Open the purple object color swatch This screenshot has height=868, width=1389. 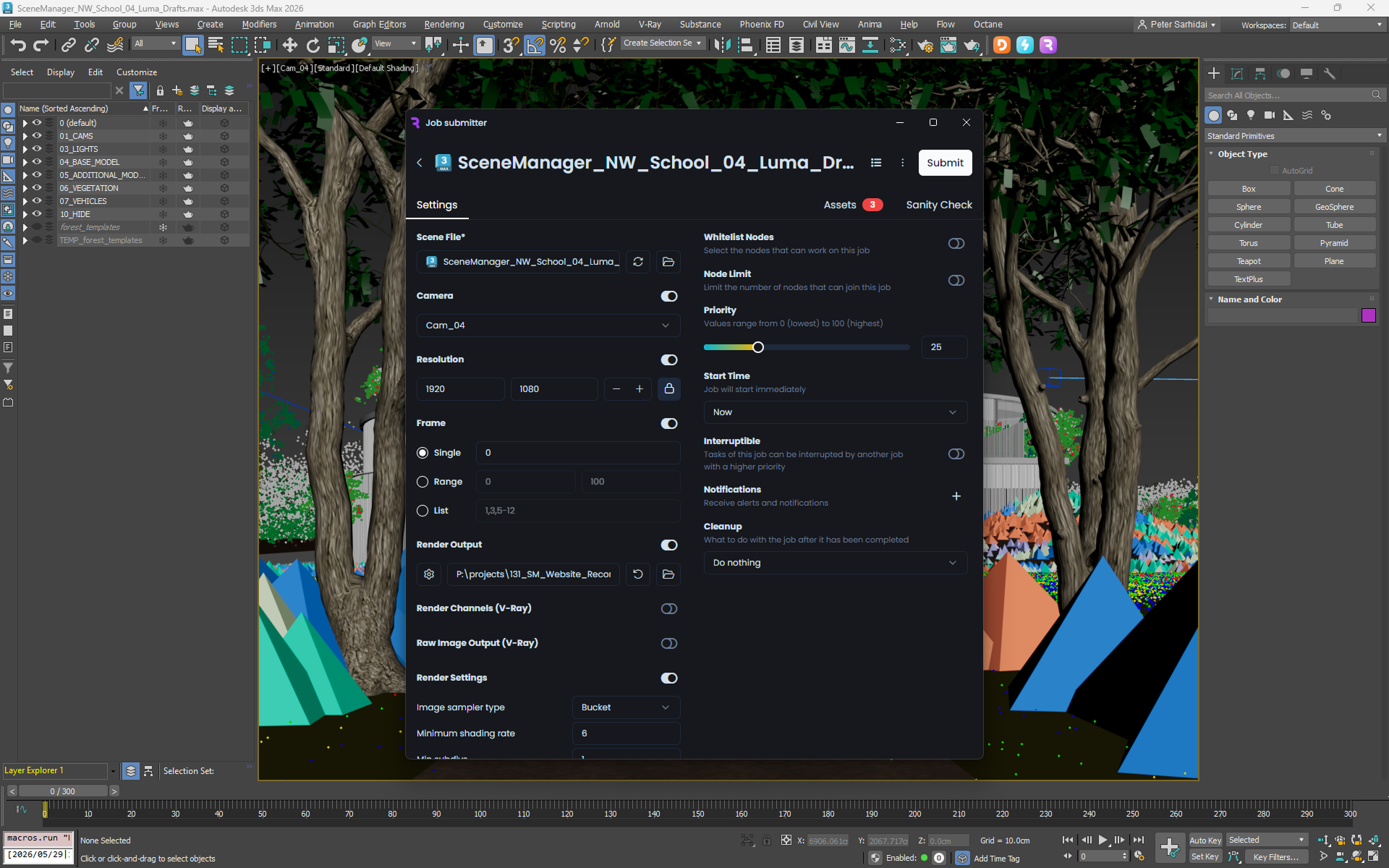click(1368, 315)
